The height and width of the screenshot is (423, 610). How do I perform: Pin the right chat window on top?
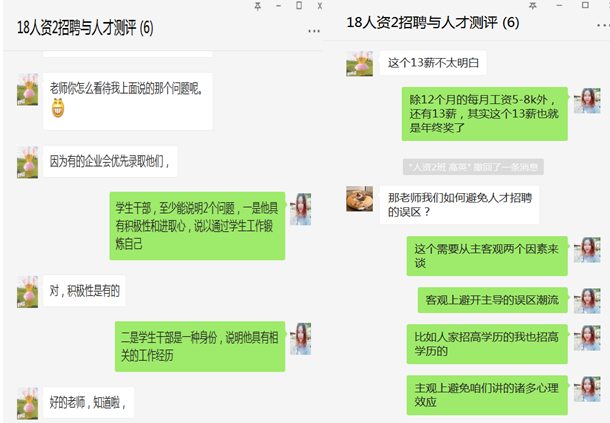coord(533,5)
